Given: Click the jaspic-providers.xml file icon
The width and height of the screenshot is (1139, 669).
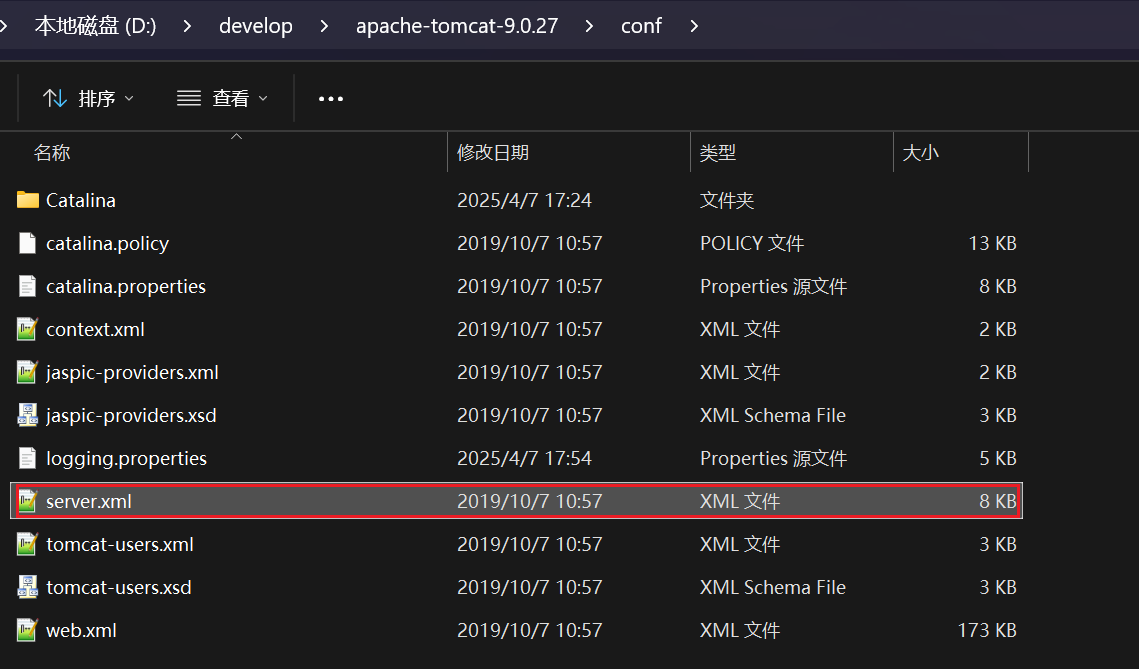Looking at the screenshot, I should tap(28, 372).
